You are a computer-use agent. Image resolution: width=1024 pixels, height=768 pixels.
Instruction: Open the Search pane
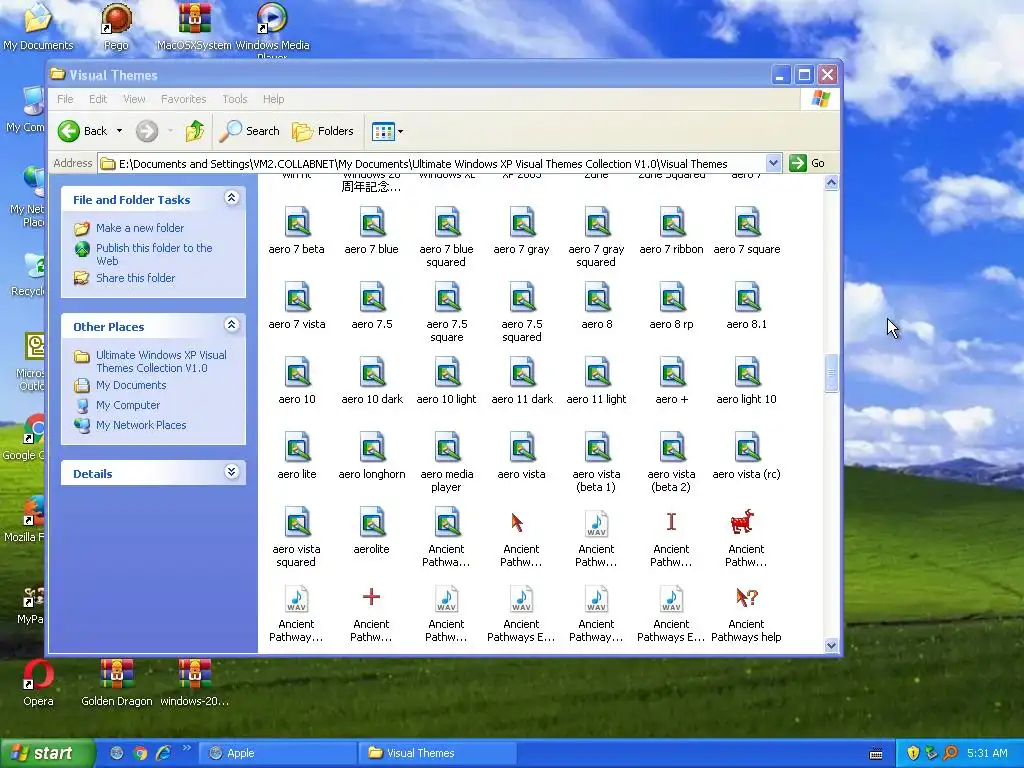[249, 131]
